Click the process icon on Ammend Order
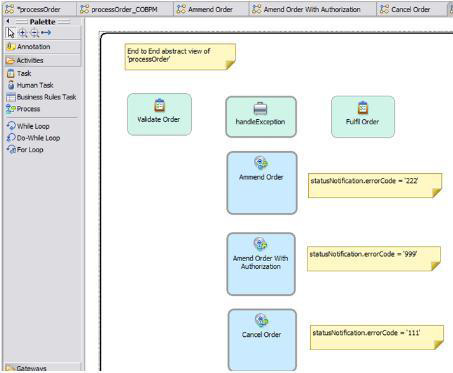The image size is (453, 373). click(x=261, y=163)
